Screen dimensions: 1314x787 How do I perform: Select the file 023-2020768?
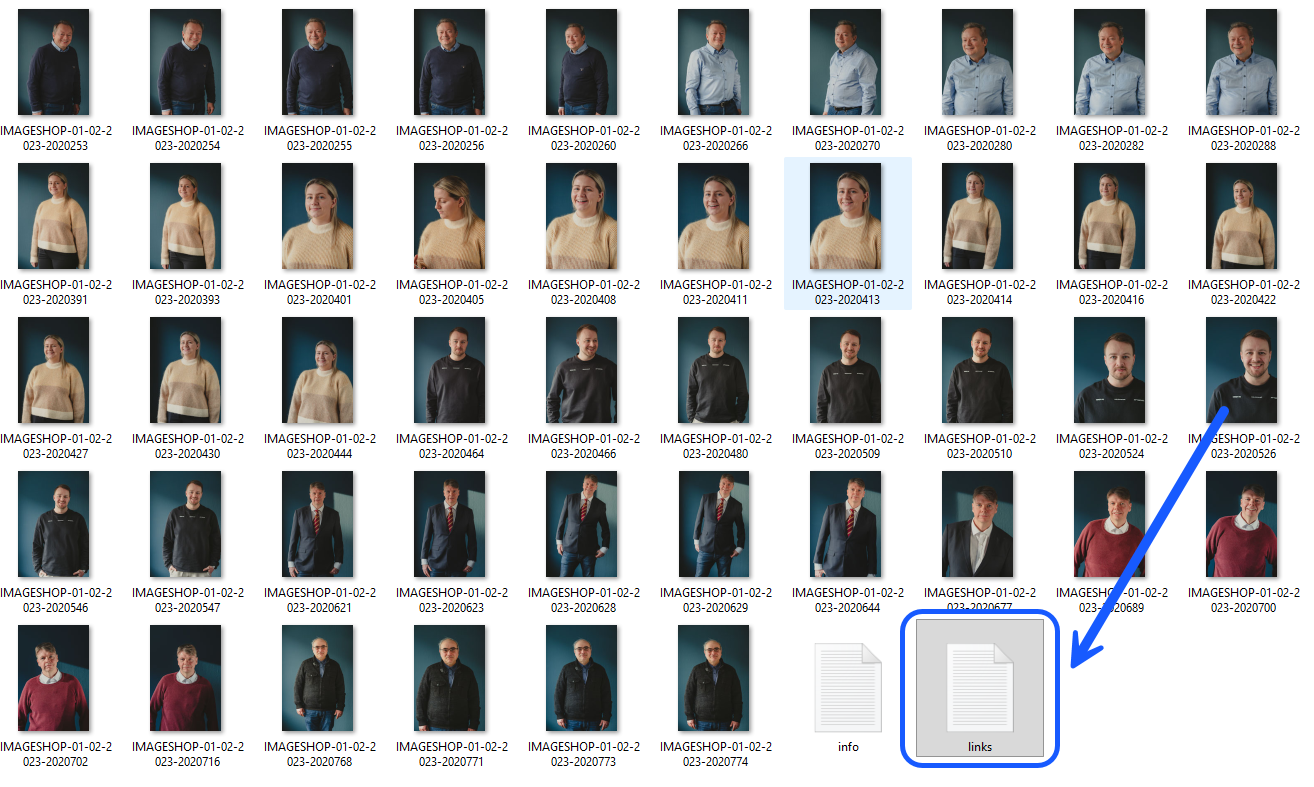(x=319, y=679)
